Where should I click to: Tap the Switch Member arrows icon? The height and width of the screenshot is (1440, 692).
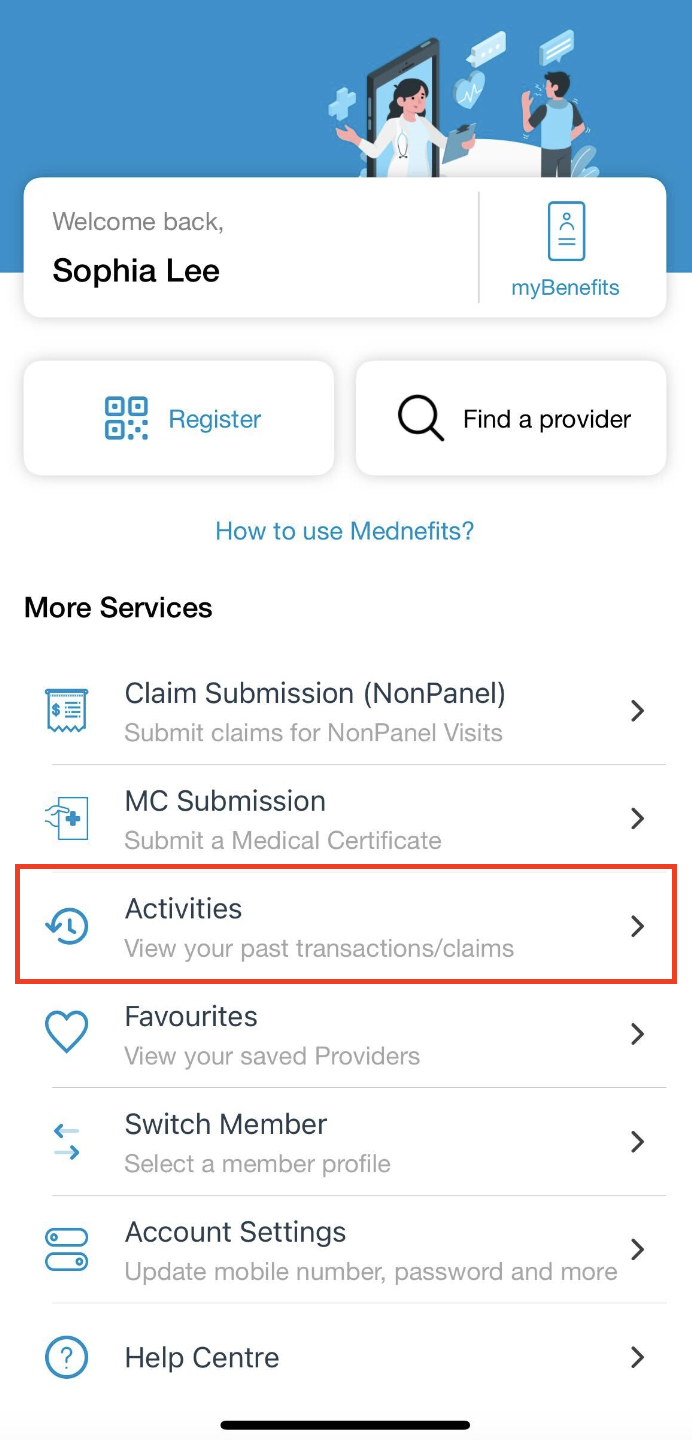(x=67, y=1141)
